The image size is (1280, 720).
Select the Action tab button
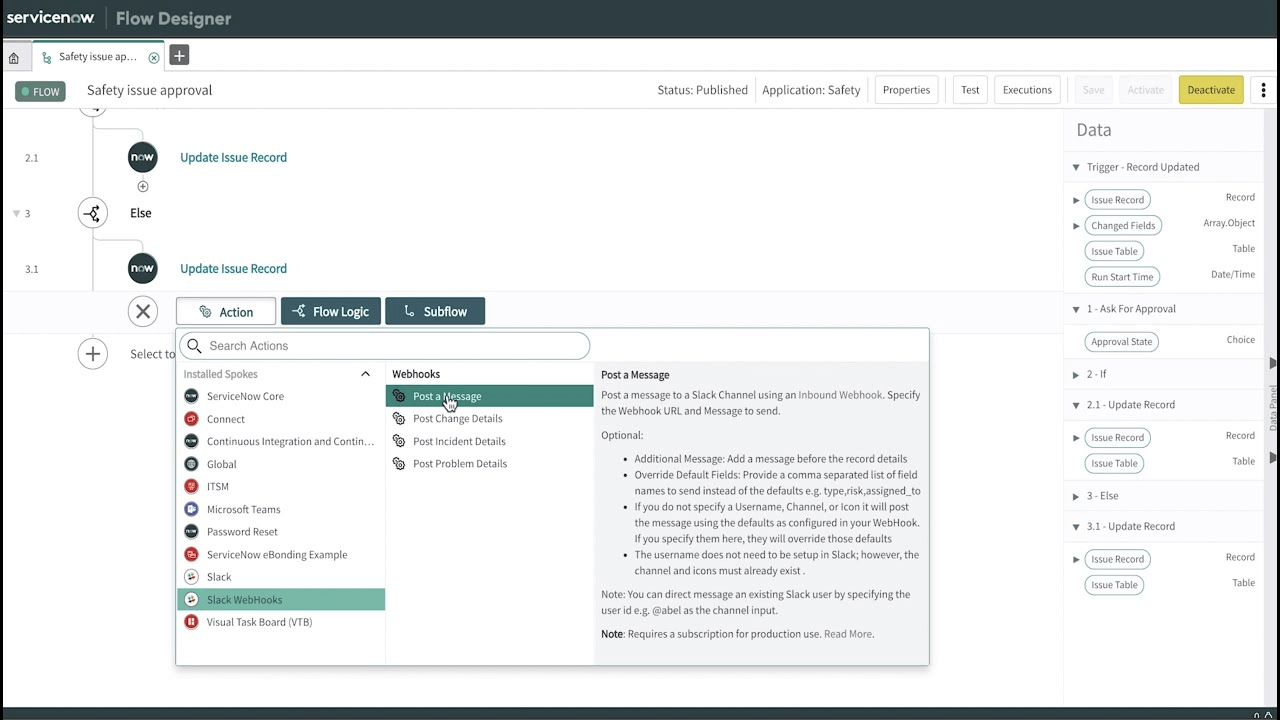click(x=226, y=312)
